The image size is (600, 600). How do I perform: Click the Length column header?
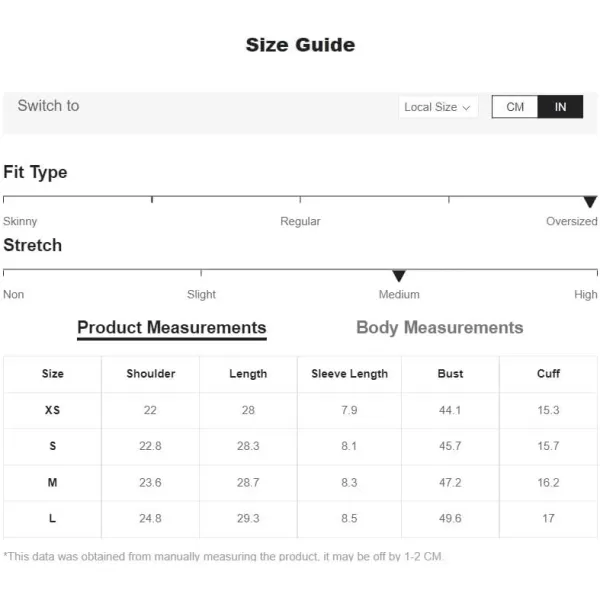click(x=248, y=374)
